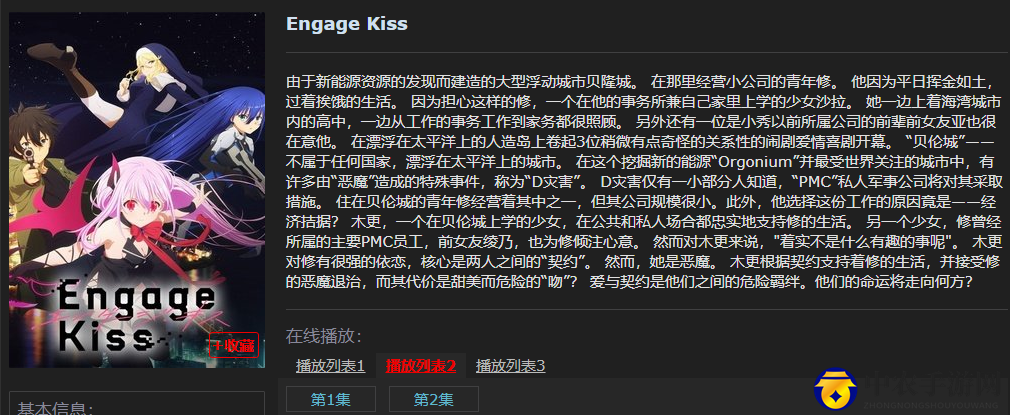Screen dimensions: 1010x415
Task: Click the red +收藏 favorite button
Action: [233, 345]
